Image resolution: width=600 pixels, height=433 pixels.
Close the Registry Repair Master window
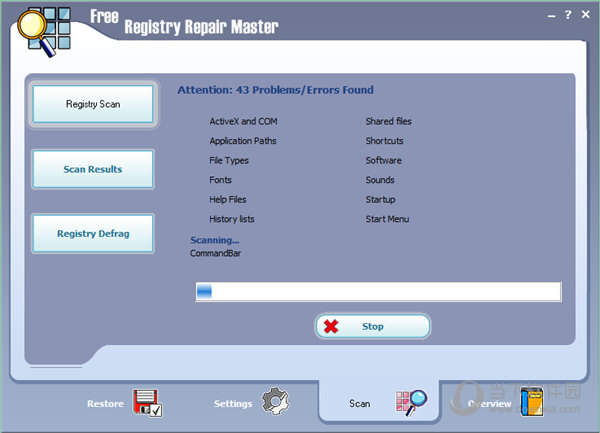pos(585,15)
